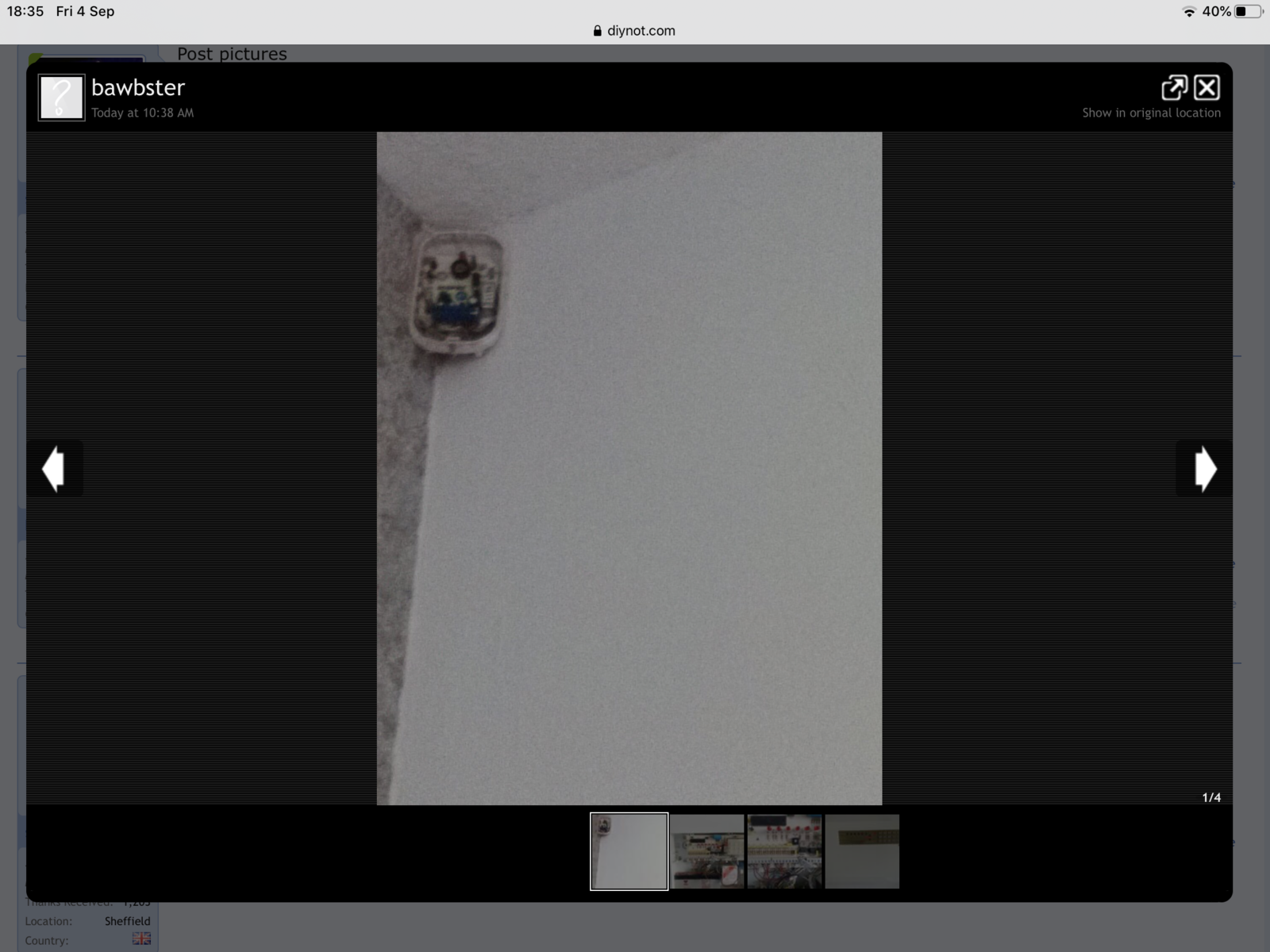The height and width of the screenshot is (952, 1270).
Task: Tap the padlock icon beside diynot.com
Action: tap(597, 31)
